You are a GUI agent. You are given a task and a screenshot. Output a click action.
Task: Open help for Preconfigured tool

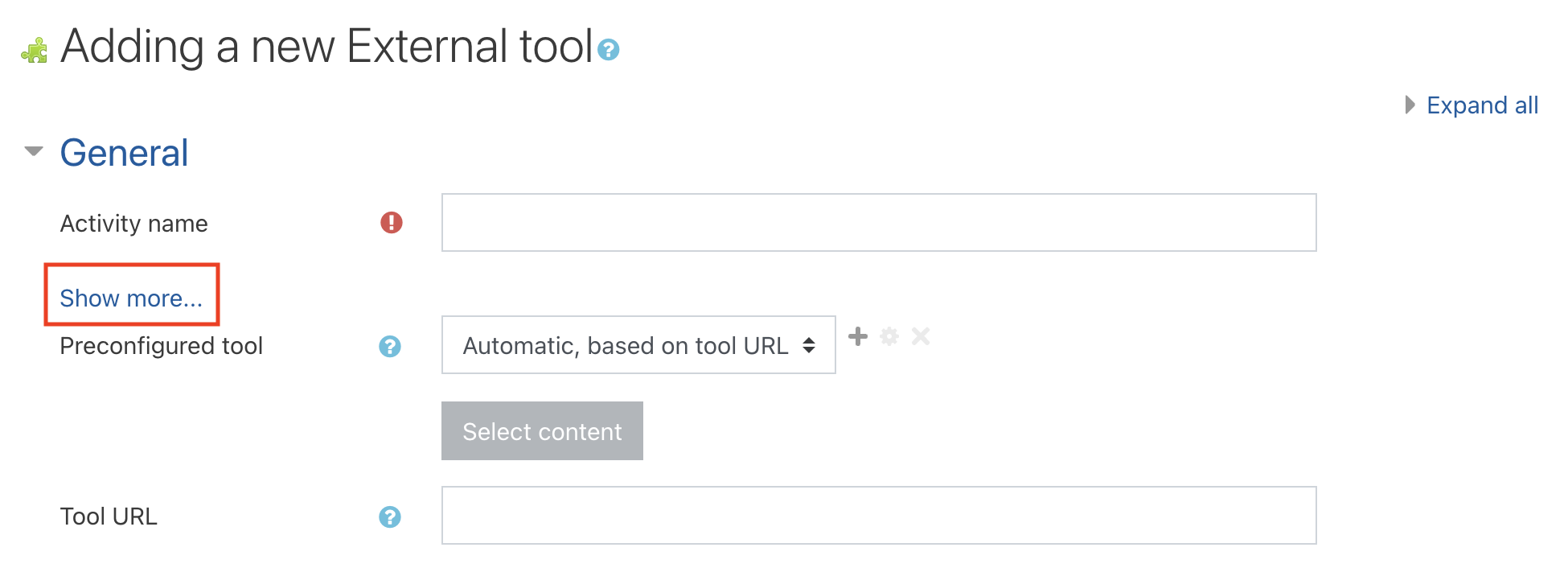click(390, 346)
